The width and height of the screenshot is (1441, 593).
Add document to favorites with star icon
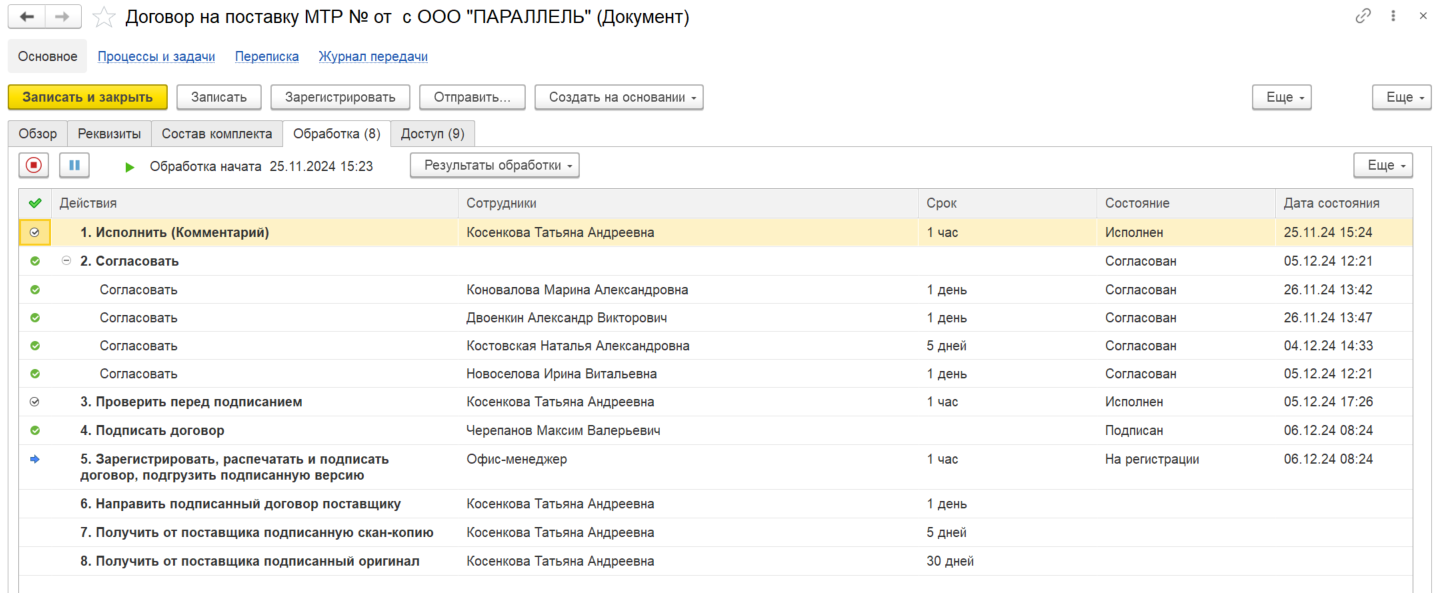(103, 17)
